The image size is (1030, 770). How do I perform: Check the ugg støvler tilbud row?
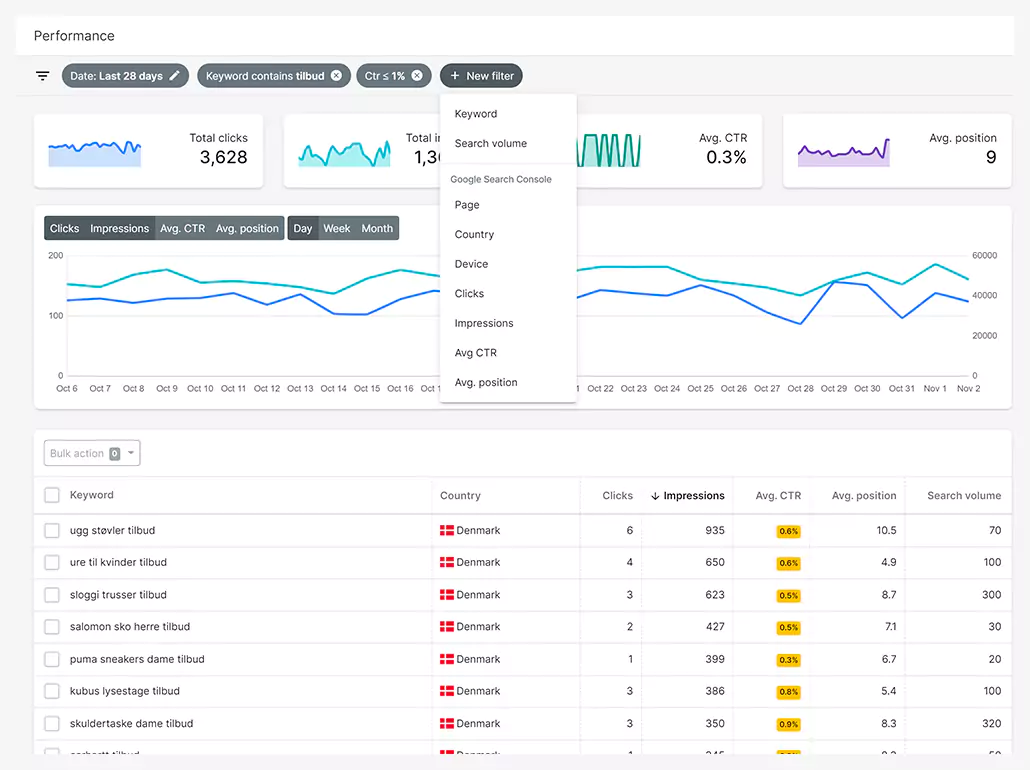pos(52,531)
